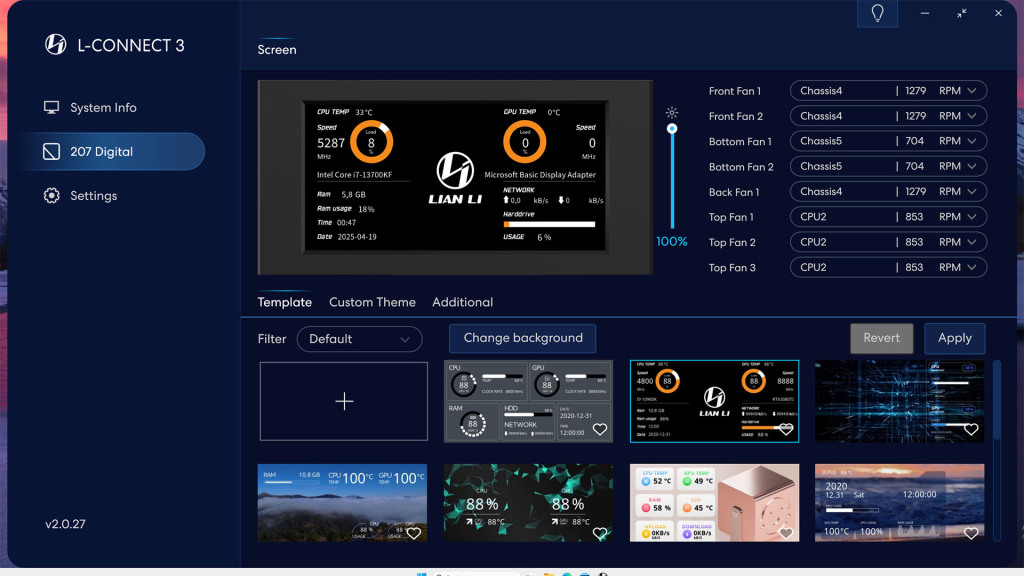The height and width of the screenshot is (576, 1024).
Task: Click the large screen preview display
Action: (455, 177)
